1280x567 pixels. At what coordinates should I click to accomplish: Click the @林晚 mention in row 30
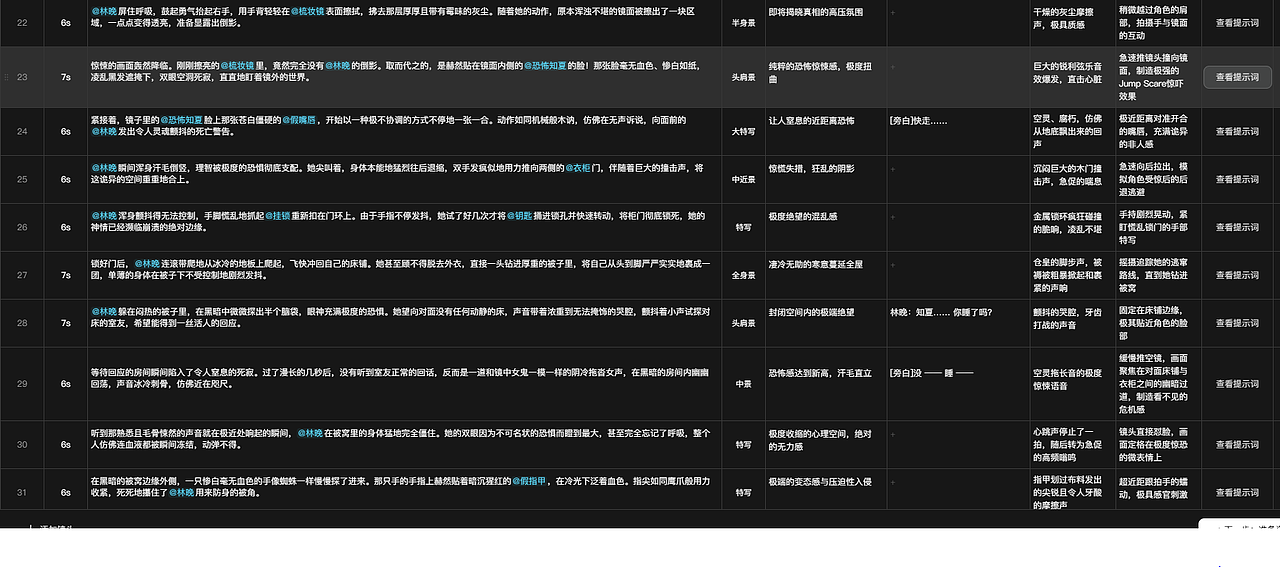coord(311,433)
